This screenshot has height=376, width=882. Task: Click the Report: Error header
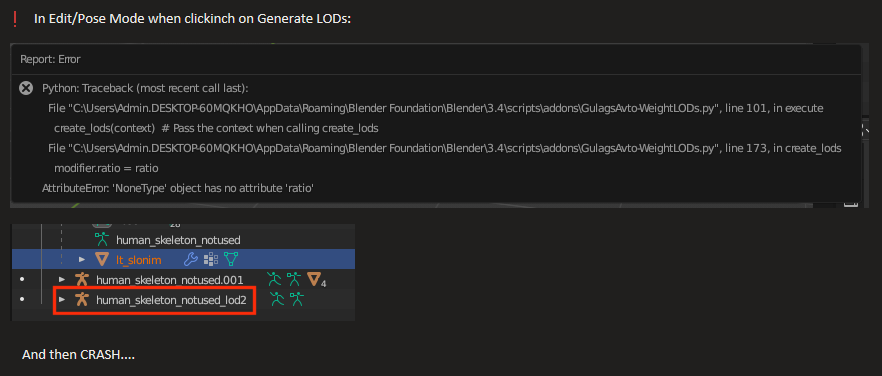pos(51,59)
